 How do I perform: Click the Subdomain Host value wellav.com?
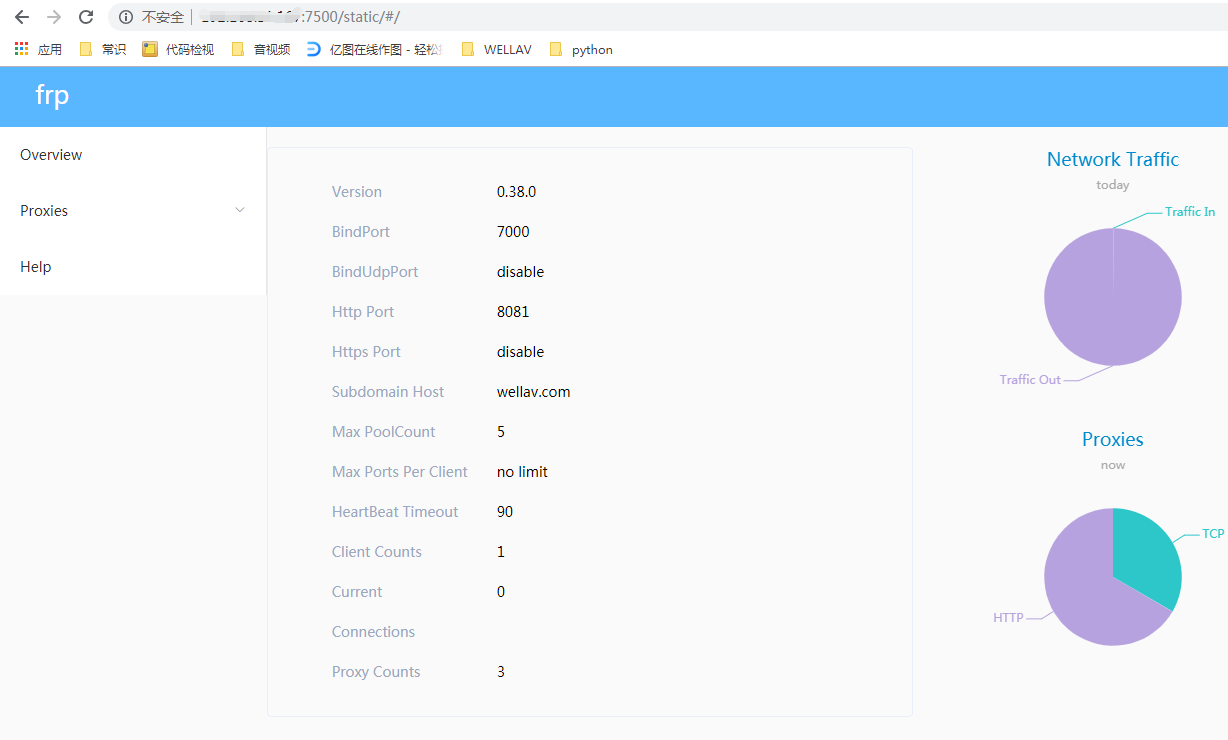coord(533,392)
